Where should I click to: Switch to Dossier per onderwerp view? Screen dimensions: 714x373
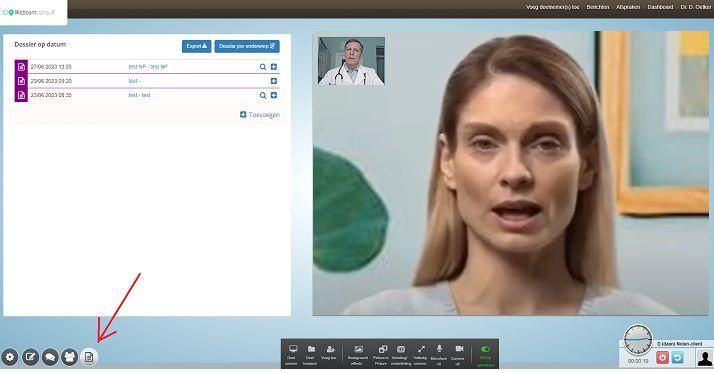coord(247,46)
